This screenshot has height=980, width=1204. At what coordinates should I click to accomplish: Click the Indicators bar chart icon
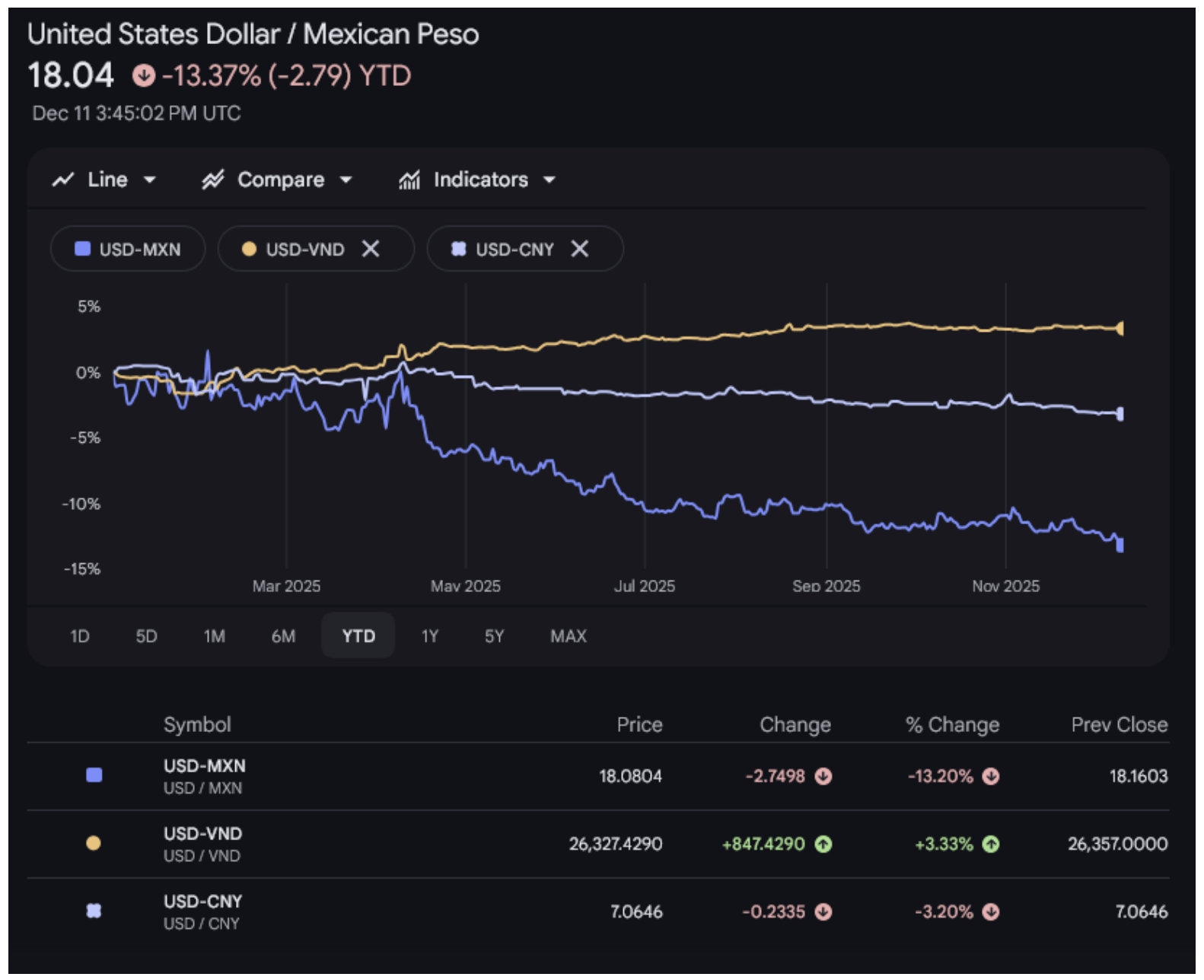(x=409, y=180)
